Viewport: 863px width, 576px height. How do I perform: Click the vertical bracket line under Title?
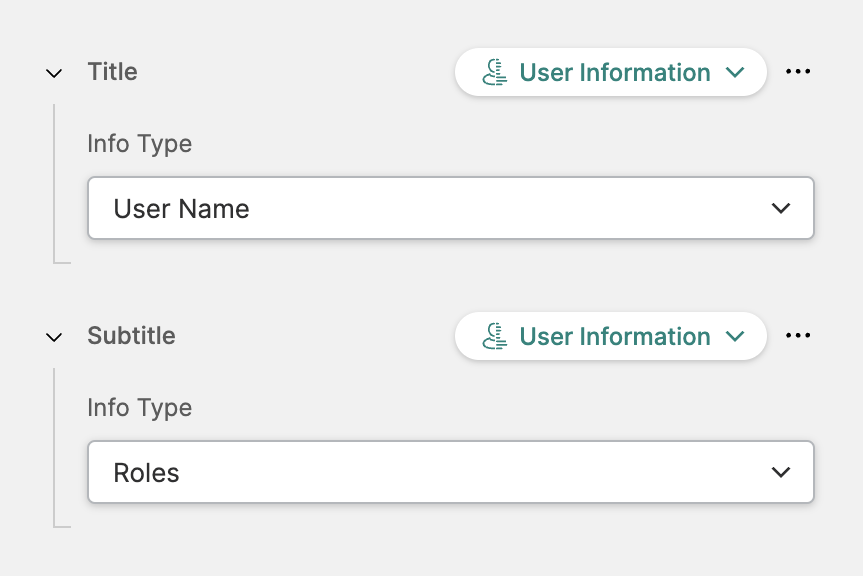[54, 182]
